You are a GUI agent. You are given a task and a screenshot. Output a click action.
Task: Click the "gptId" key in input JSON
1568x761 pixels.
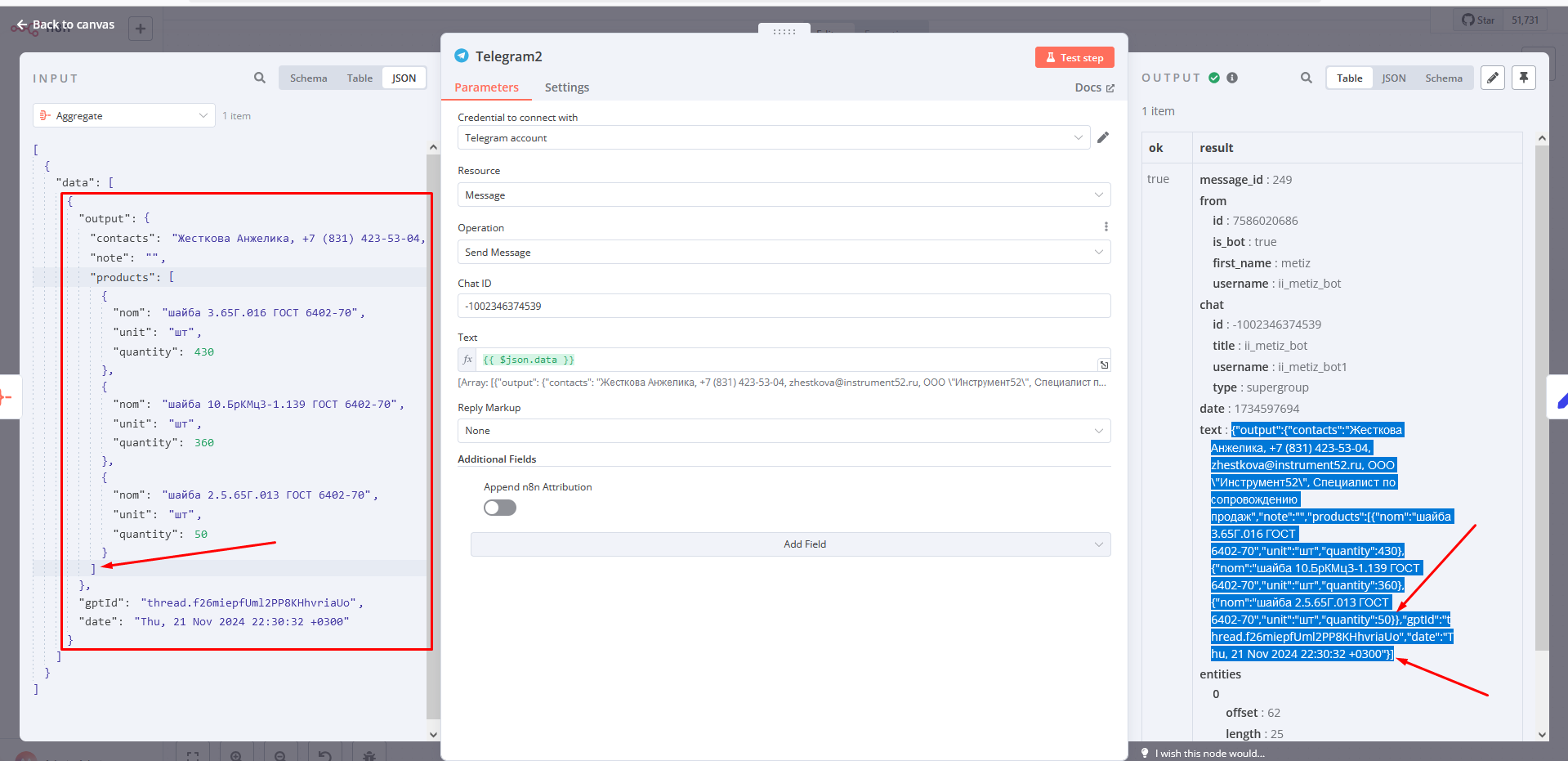click(101, 602)
